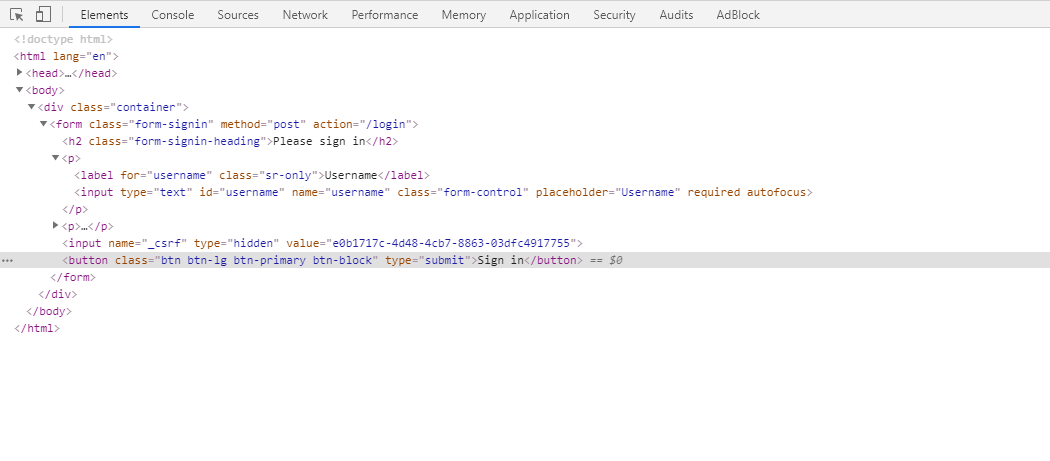Activate the inspect element picker icon
Image resolution: width=1050 pixels, height=461 pixels.
[x=17, y=14]
